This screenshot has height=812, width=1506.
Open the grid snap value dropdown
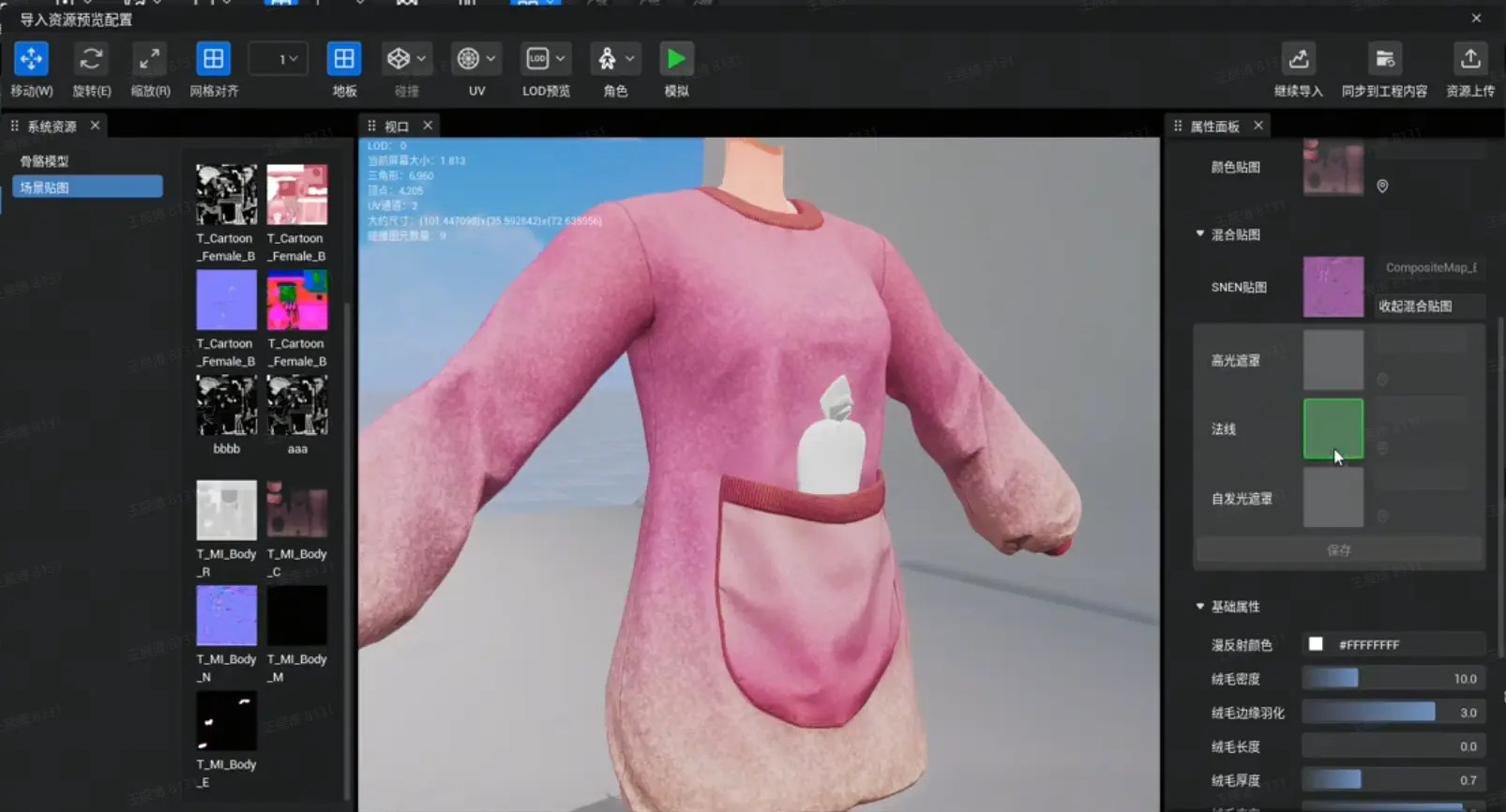click(x=279, y=59)
